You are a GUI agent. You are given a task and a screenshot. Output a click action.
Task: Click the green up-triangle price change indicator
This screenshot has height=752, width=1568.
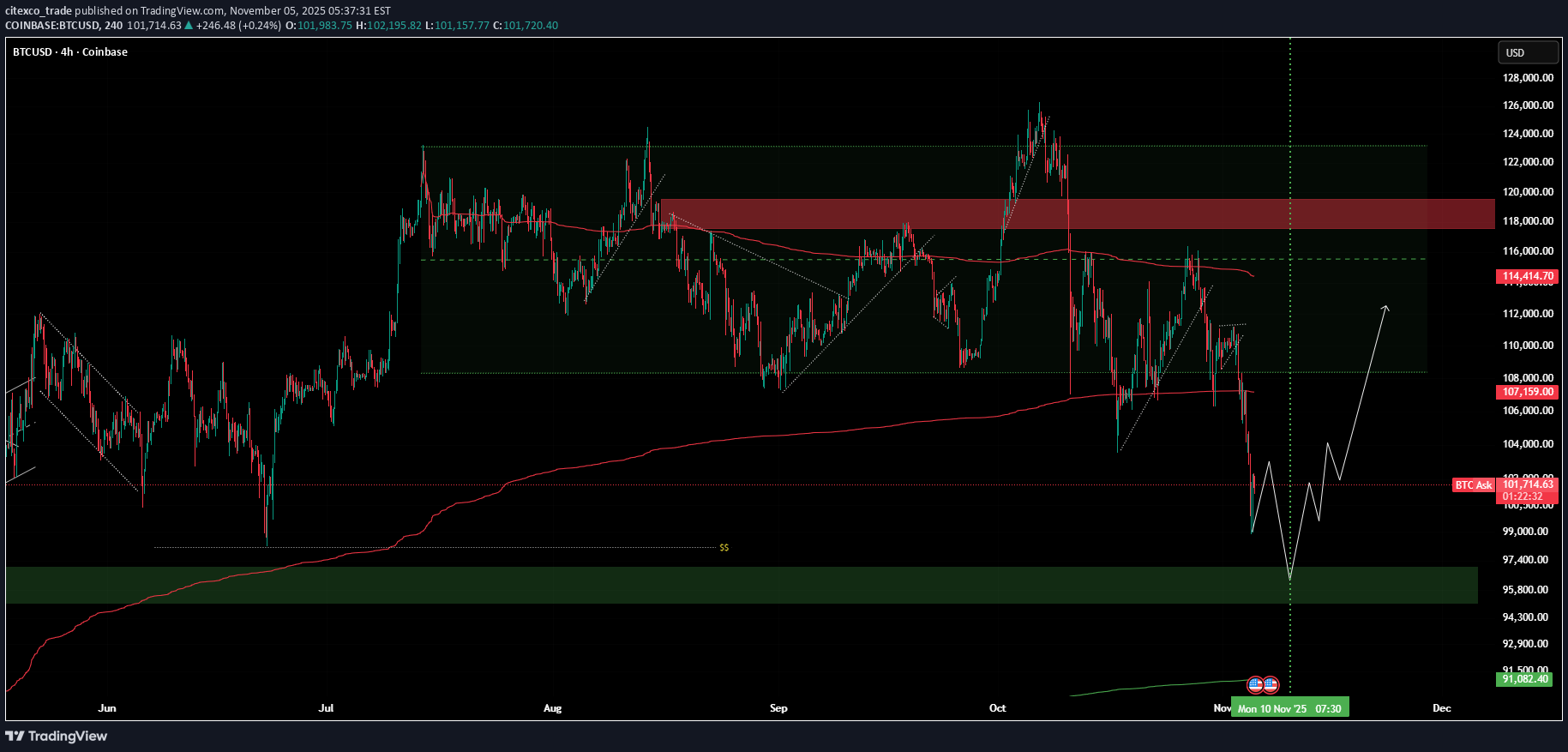point(189,26)
